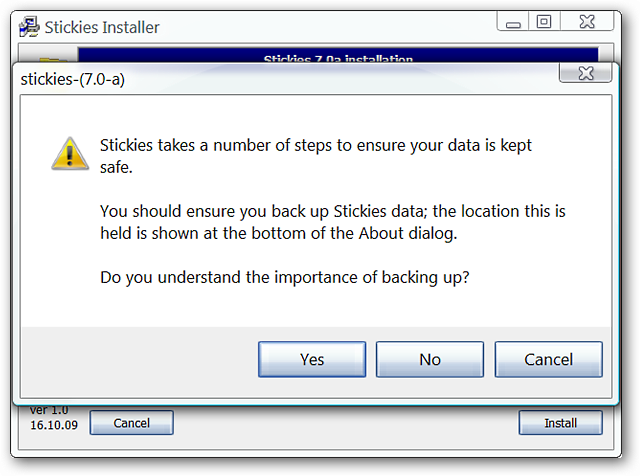Close the Stickies Installer window

click(x=587, y=22)
